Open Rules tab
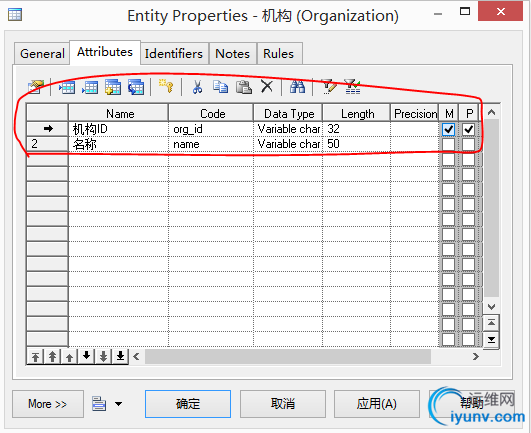Image resolution: width=531 pixels, height=433 pixels. tap(279, 53)
